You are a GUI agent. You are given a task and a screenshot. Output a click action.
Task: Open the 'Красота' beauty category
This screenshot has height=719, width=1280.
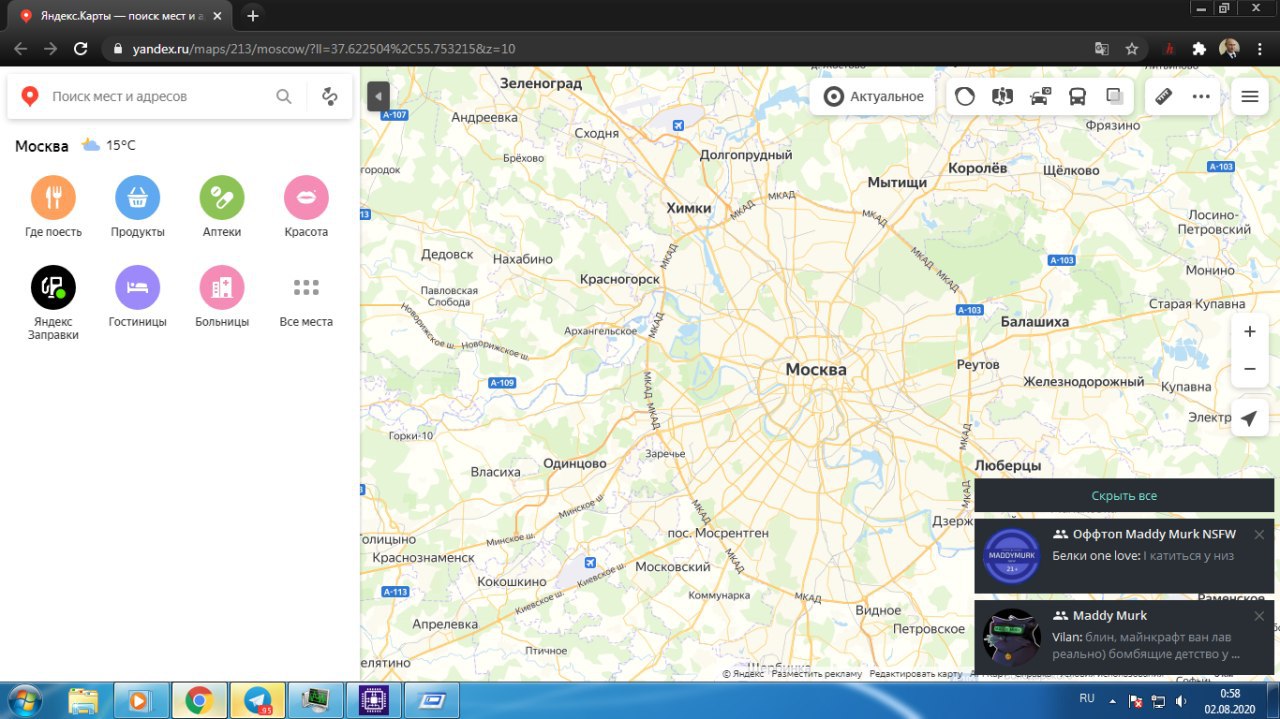[x=306, y=207]
